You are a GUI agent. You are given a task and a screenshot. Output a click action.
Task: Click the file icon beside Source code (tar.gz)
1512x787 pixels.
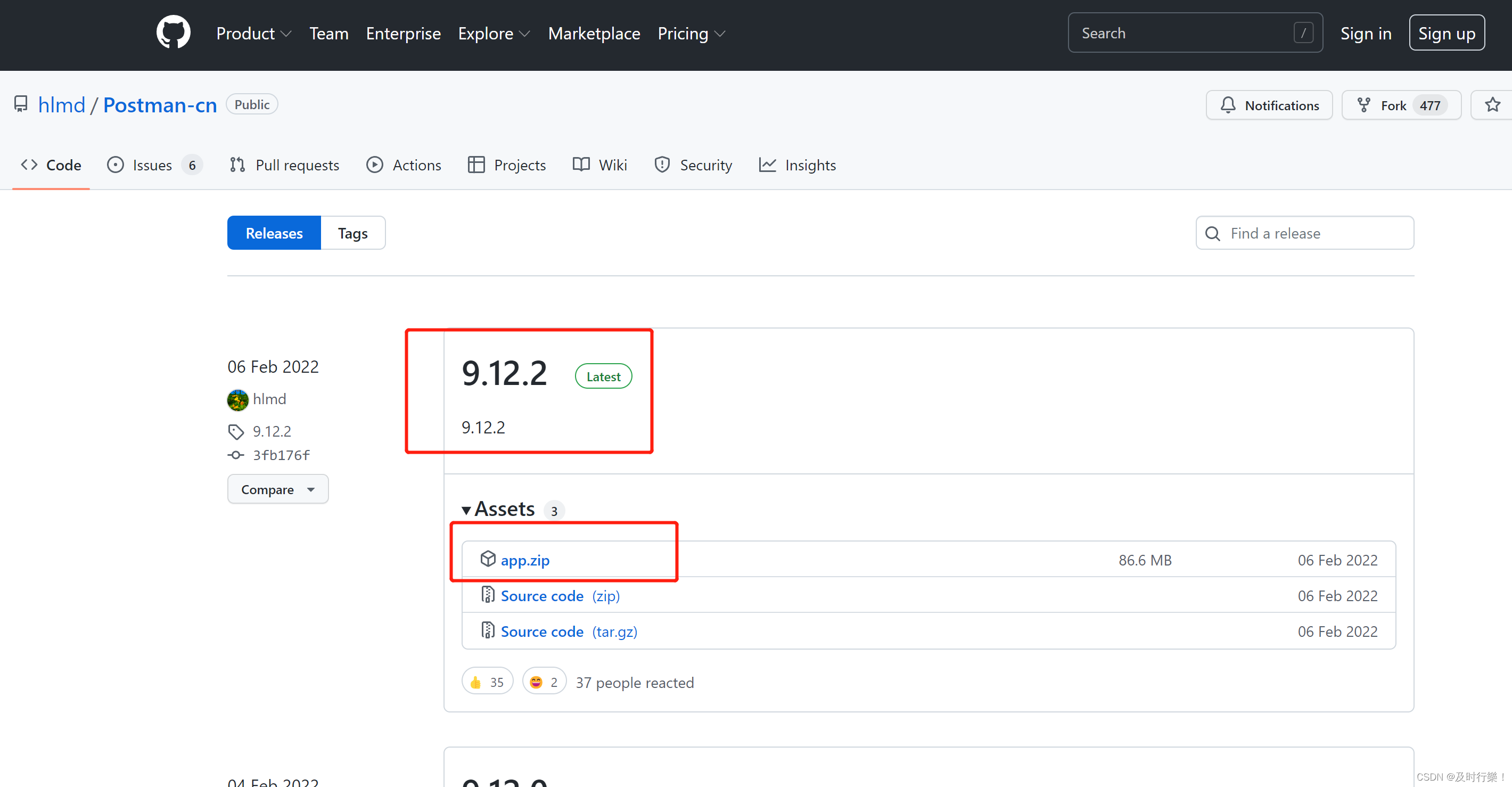pyautogui.click(x=488, y=631)
